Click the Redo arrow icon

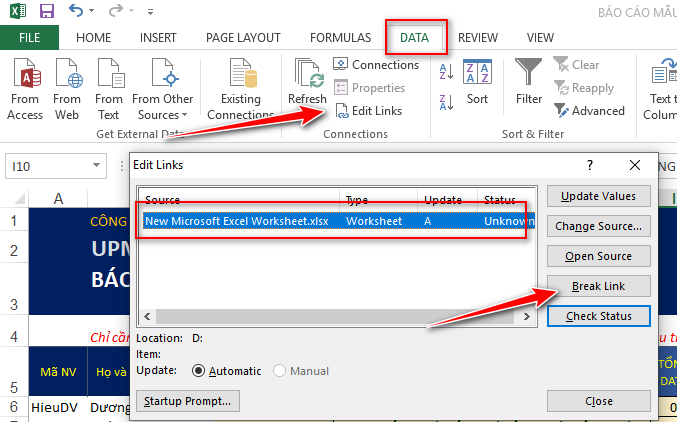pos(115,10)
